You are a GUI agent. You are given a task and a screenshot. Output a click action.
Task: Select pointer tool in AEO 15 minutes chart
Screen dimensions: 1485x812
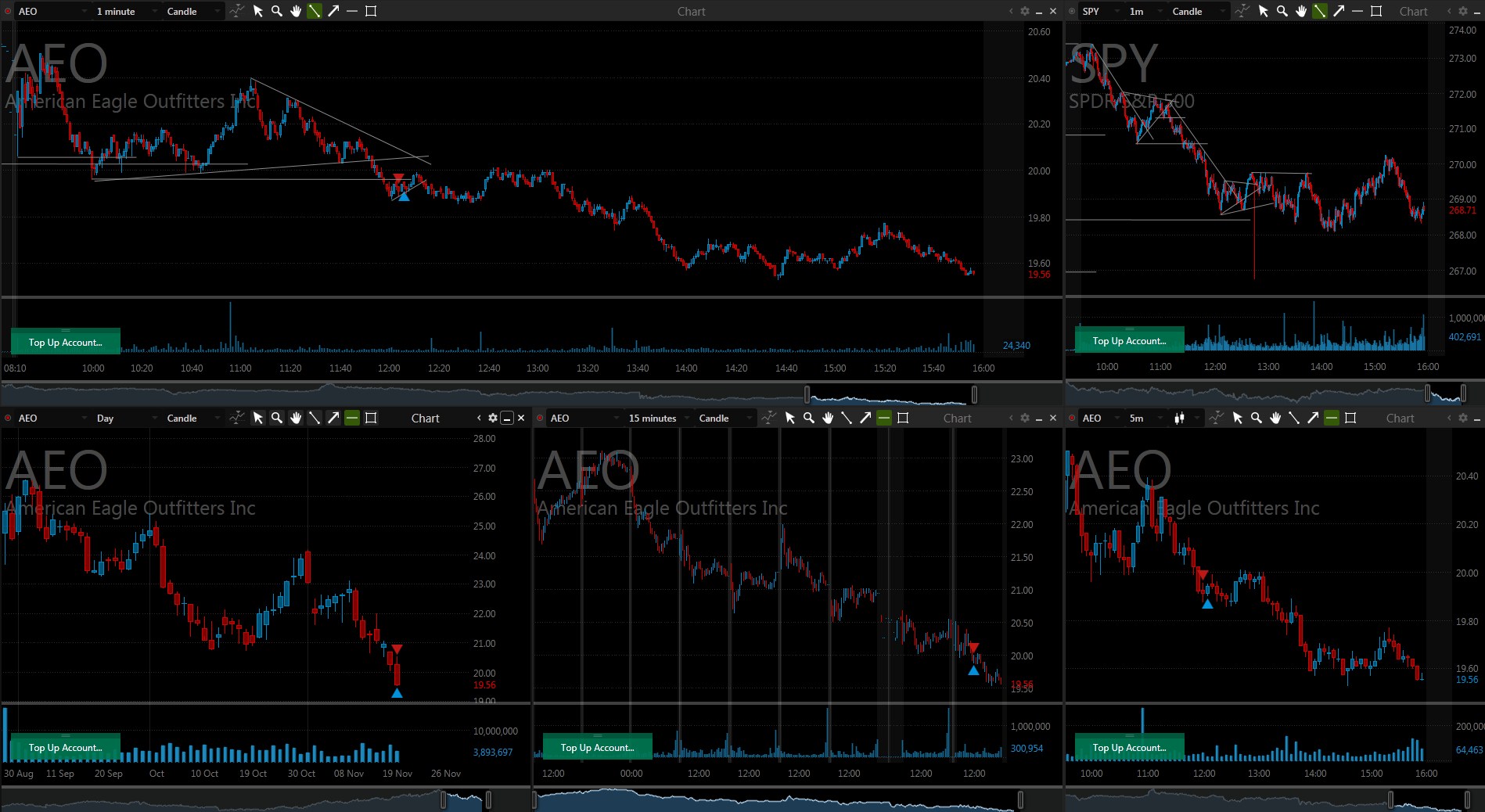tap(790, 418)
